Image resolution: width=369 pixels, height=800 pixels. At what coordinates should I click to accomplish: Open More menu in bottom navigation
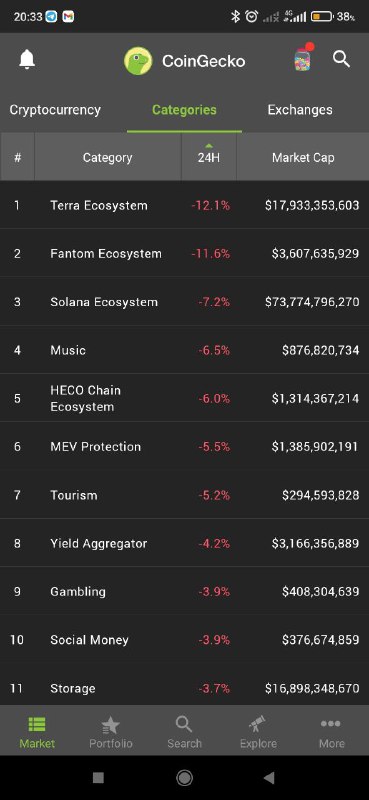(332, 732)
